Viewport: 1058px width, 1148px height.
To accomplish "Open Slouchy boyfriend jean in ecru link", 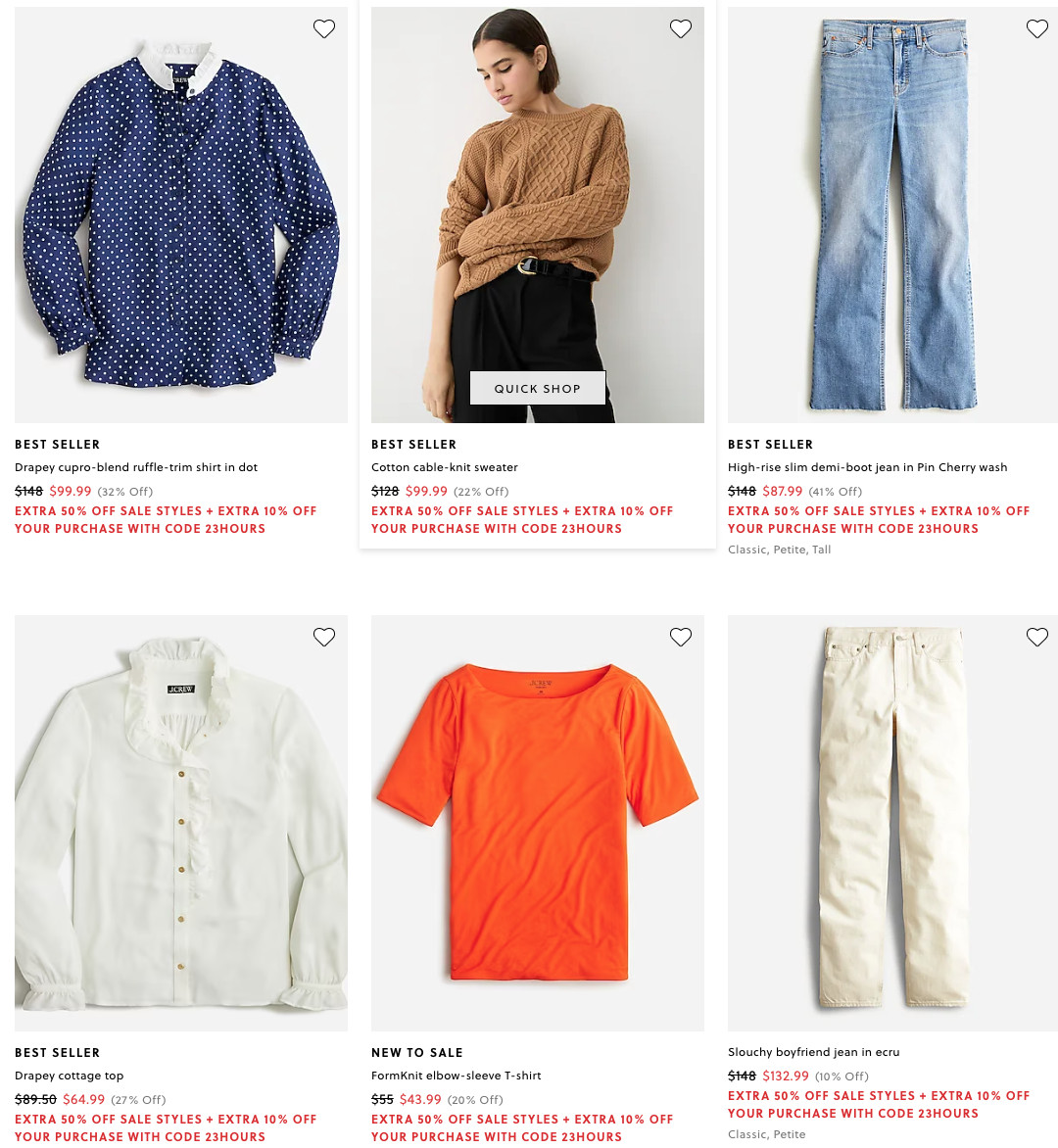I will coord(813,1052).
